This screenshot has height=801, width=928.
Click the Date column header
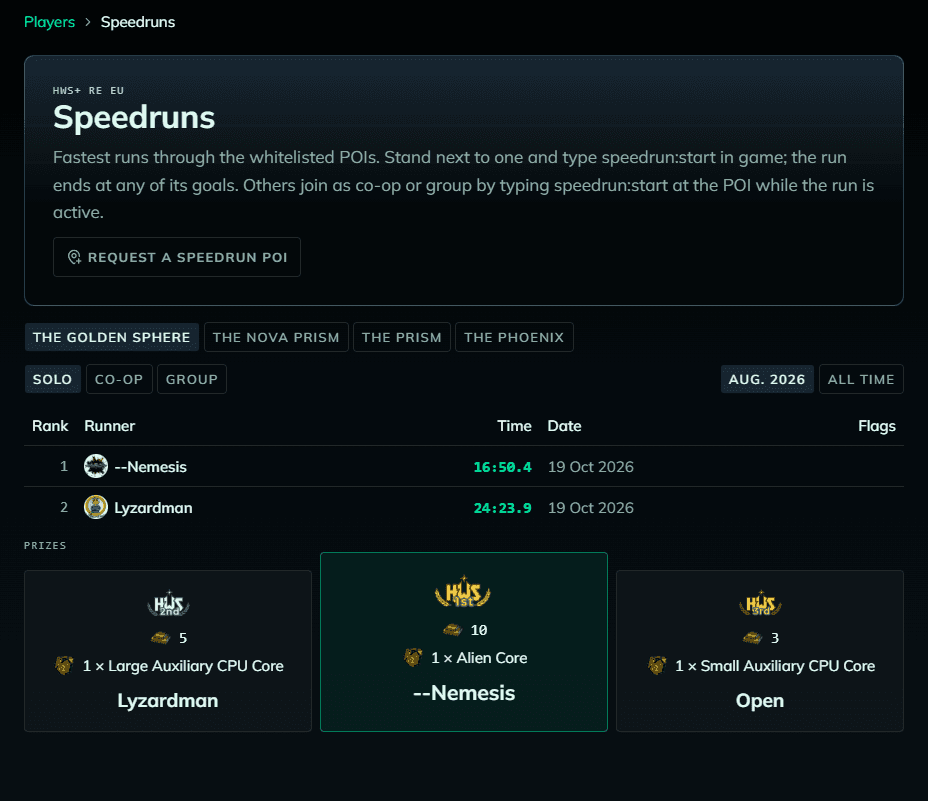pos(564,426)
